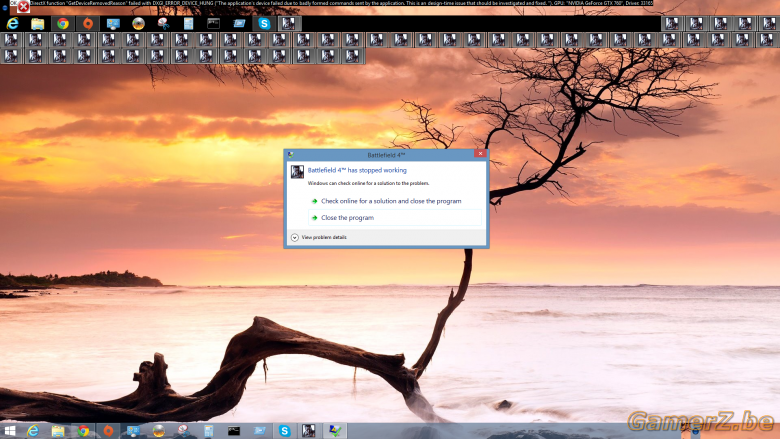Image resolution: width=780 pixels, height=439 pixels.
Task: Click the Battlefield 4 icon right of Skype in black bar
Action: point(289,23)
